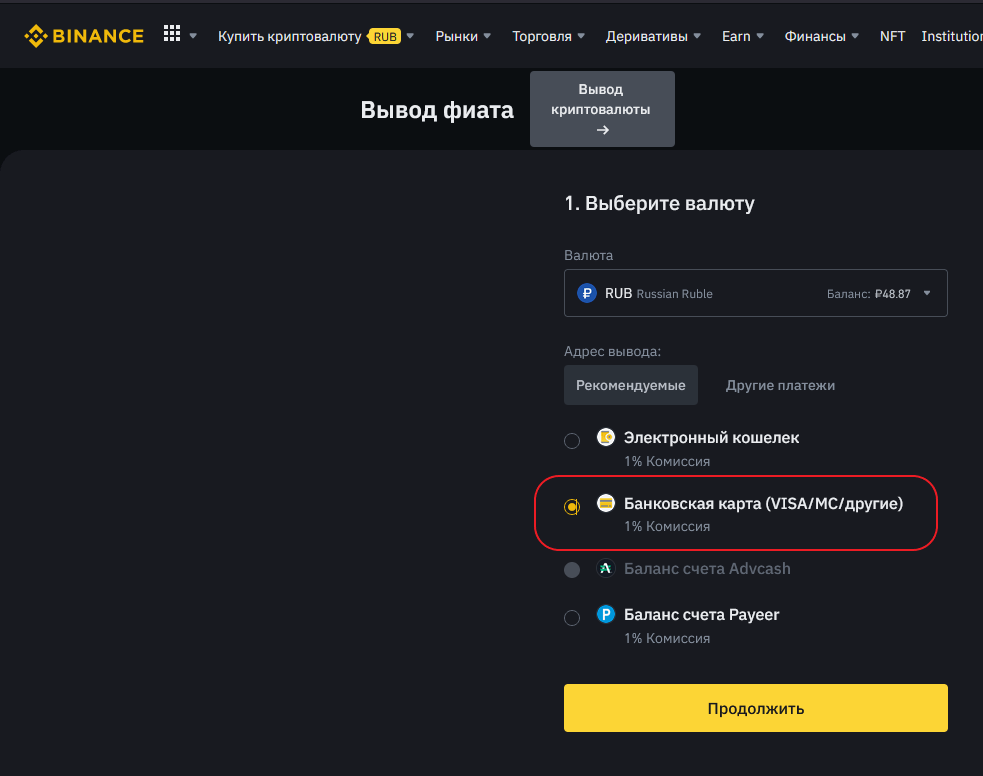The width and height of the screenshot is (983, 776).
Task: Click the Advcash icon in the payment list
Action: tap(605, 568)
